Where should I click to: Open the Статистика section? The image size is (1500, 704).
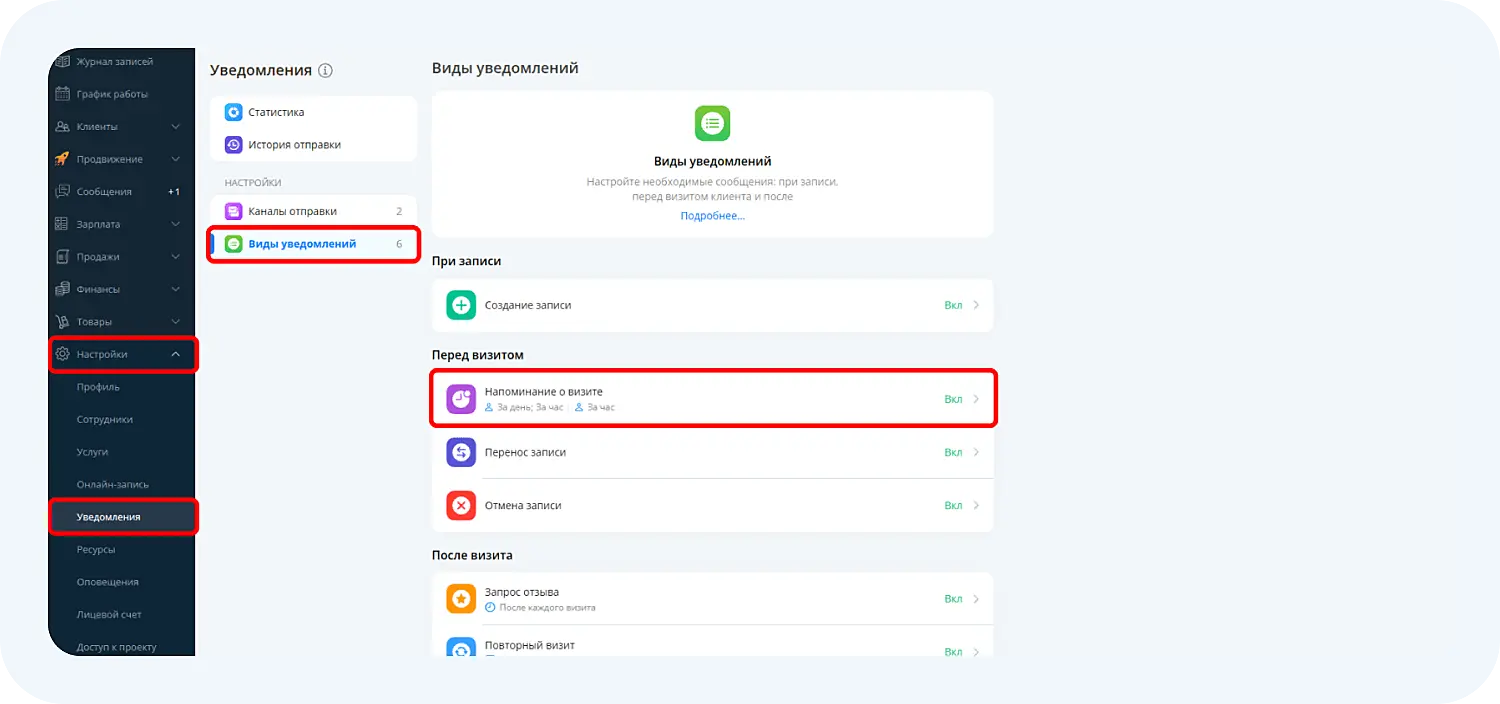(x=313, y=112)
